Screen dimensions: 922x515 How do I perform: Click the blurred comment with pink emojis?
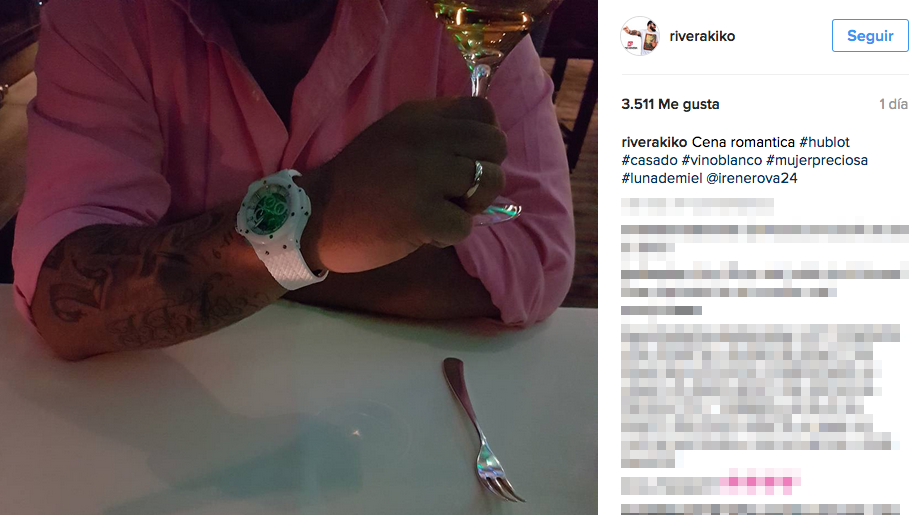710,483
